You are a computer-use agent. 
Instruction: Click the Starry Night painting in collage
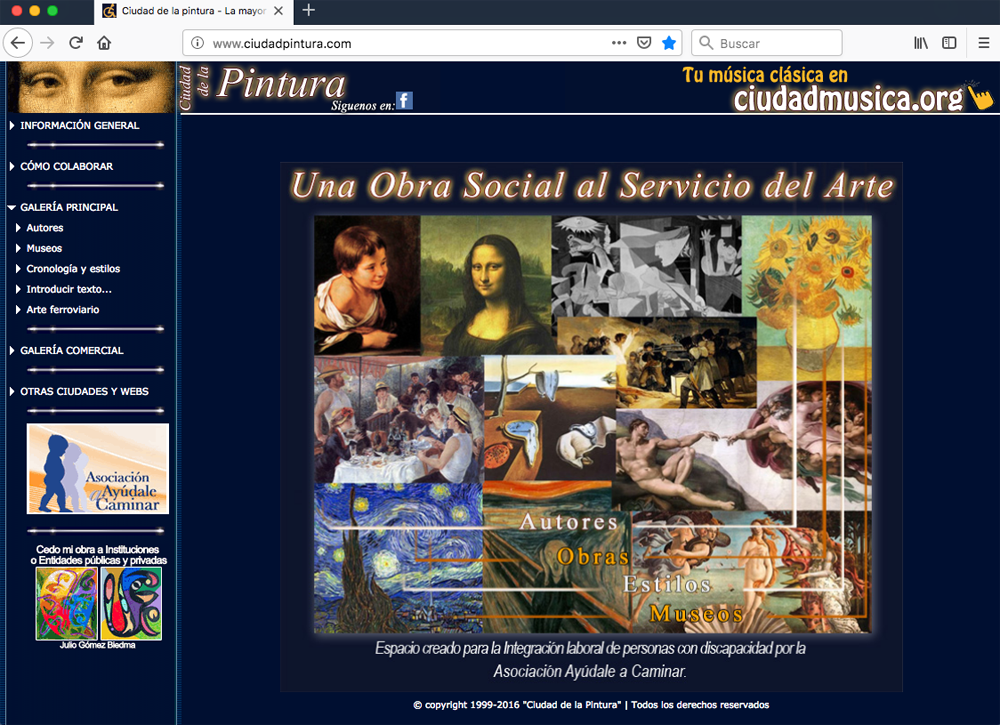[x=398, y=557]
